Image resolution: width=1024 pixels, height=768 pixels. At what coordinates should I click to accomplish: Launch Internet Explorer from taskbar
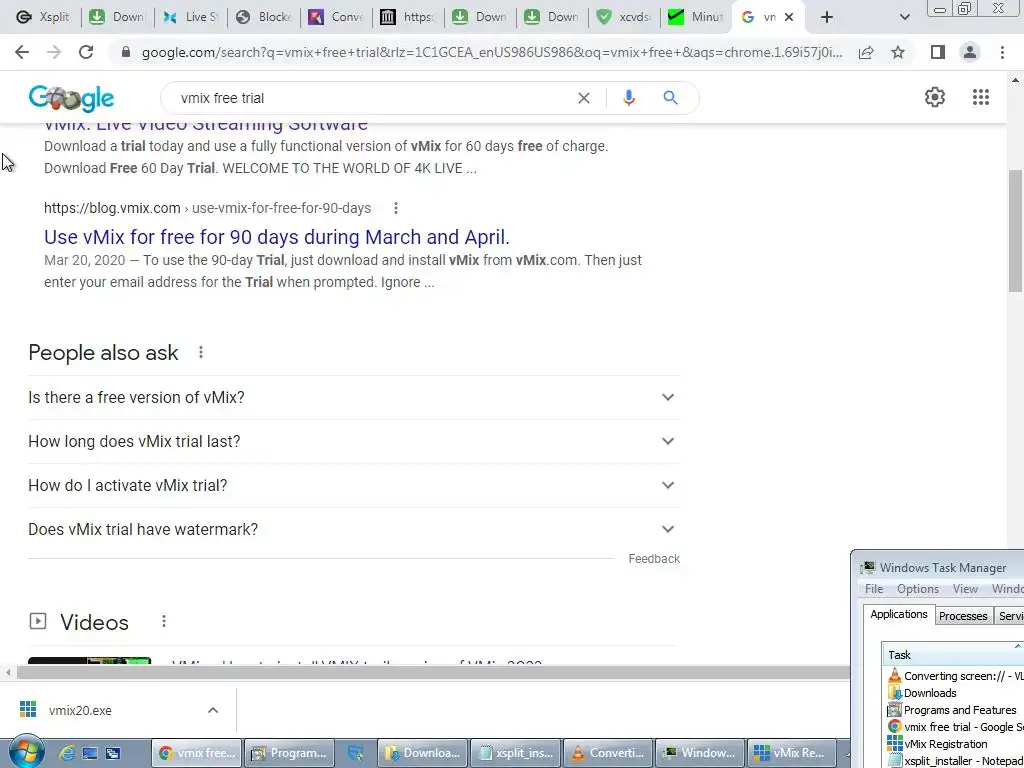click(66, 753)
